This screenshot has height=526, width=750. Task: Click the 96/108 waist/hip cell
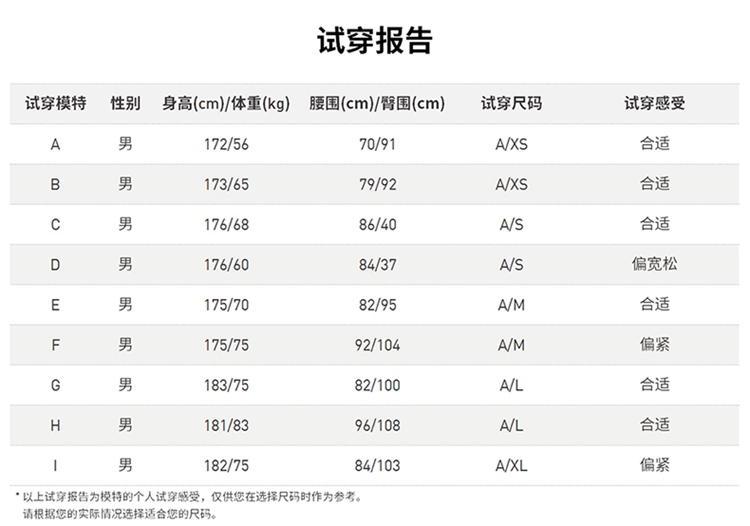tap(377, 425)
